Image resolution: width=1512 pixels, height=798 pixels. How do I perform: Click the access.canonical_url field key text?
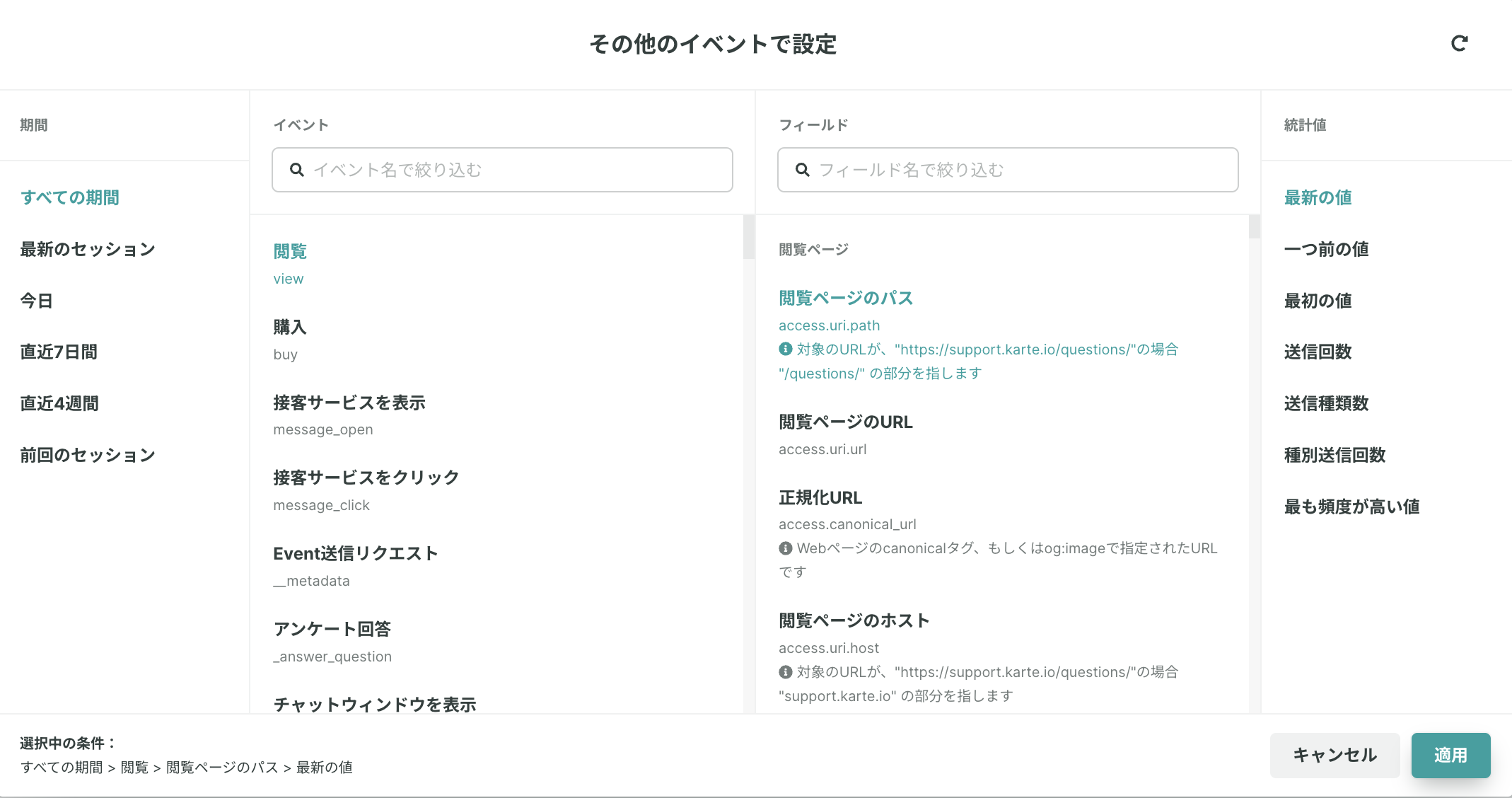point(847,524)
